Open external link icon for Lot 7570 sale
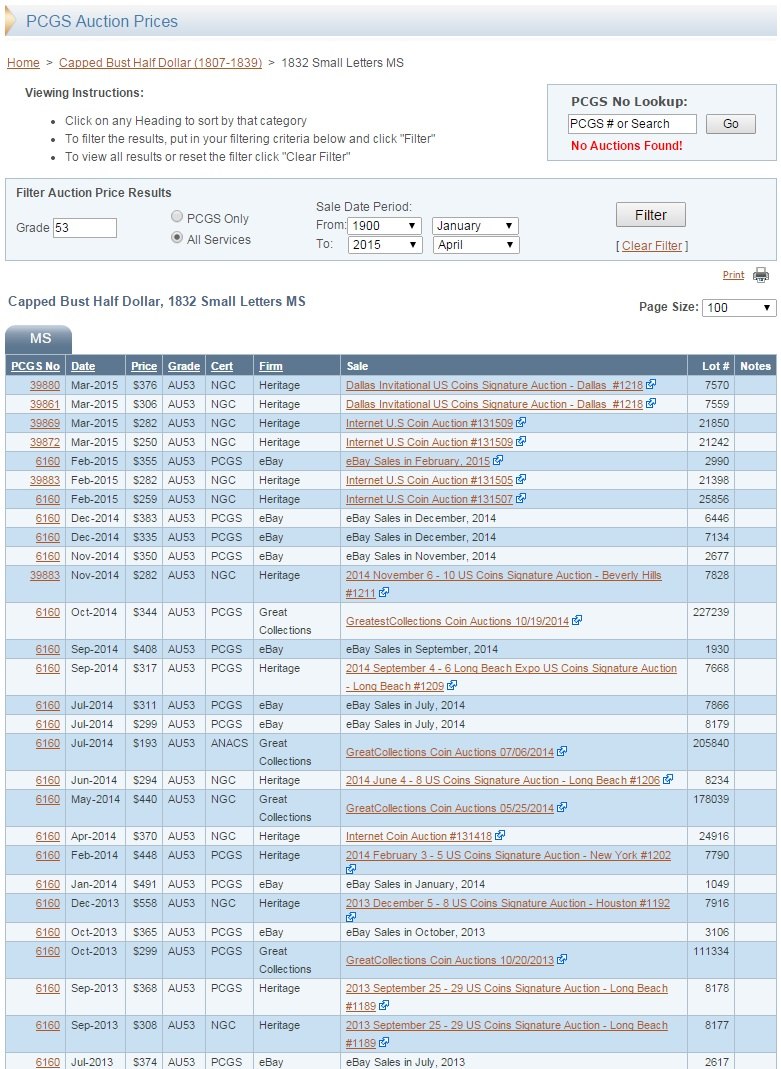The image size is (781, 1069). (x=651, y=385)
